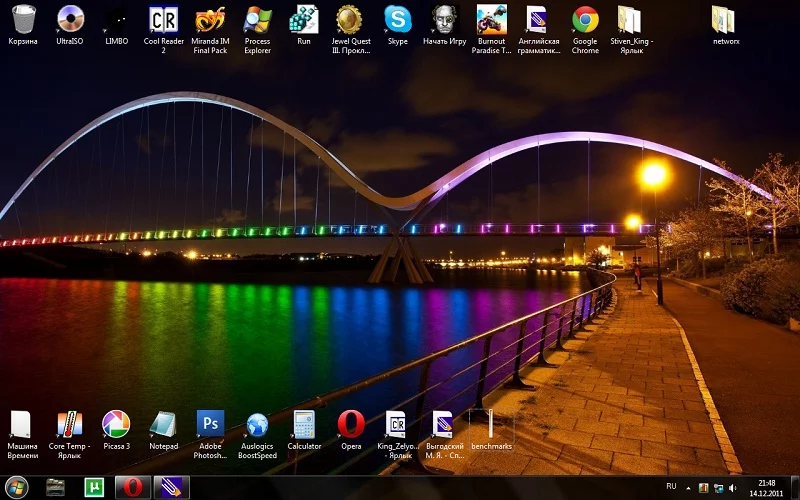Select the networx folder on desktop
The height and width of the screenshot is (500, 800).
point(726,20)
